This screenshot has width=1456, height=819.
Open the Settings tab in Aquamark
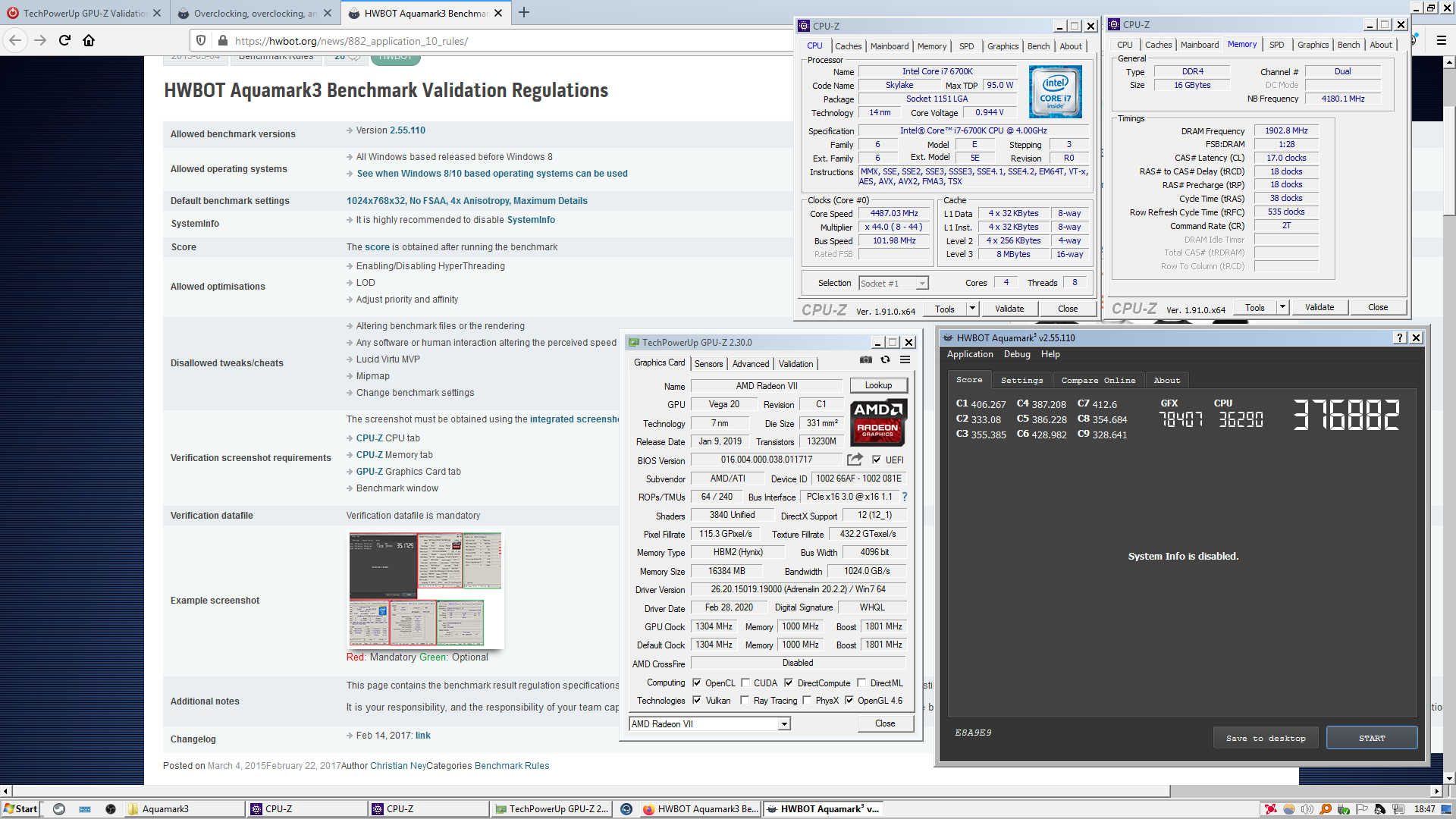click(x=1021, y=380)
